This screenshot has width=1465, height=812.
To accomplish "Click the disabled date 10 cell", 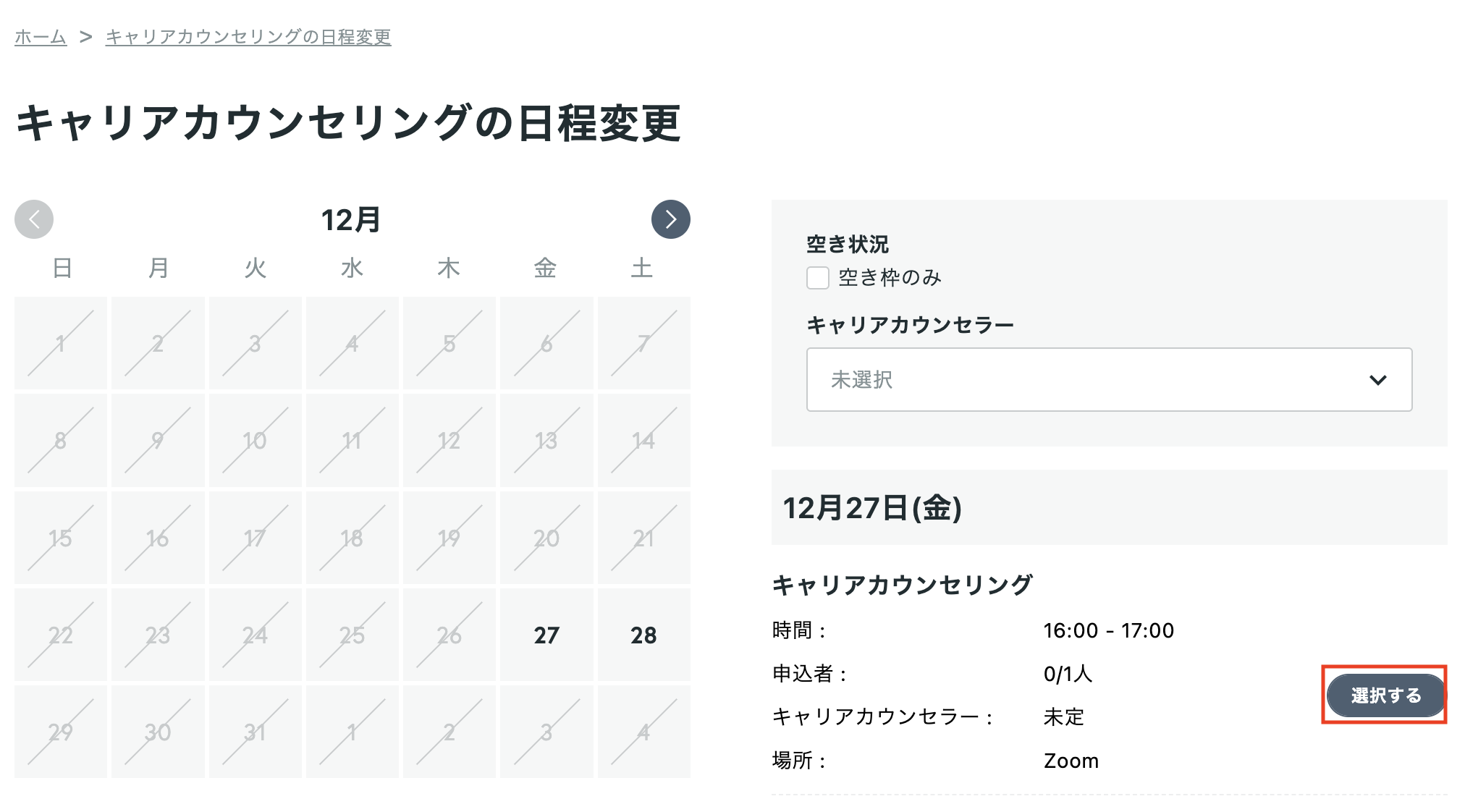I will coord(255,440).
